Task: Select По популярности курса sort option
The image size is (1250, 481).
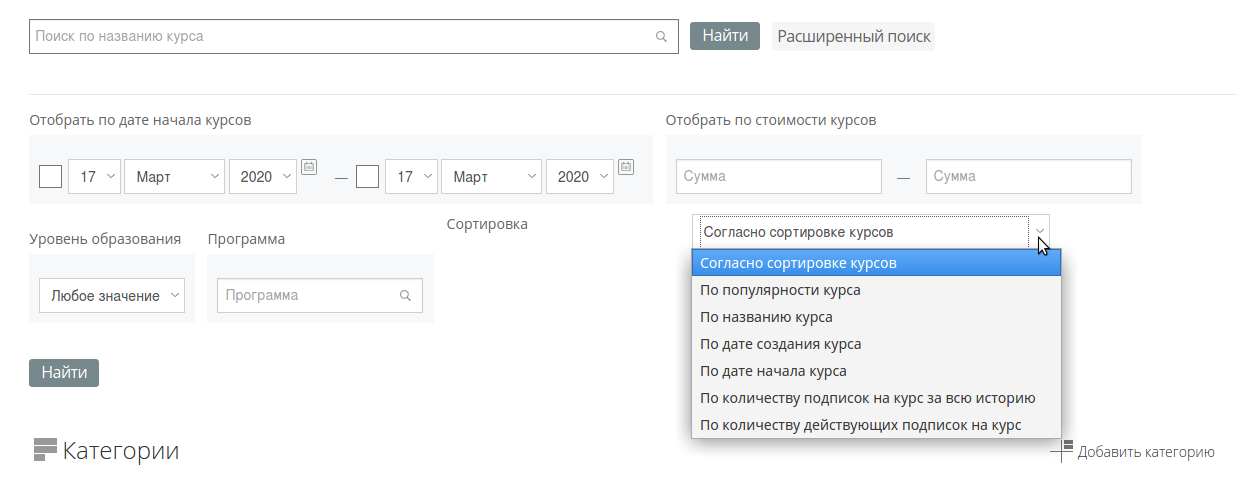Action: tap(780, 291)
